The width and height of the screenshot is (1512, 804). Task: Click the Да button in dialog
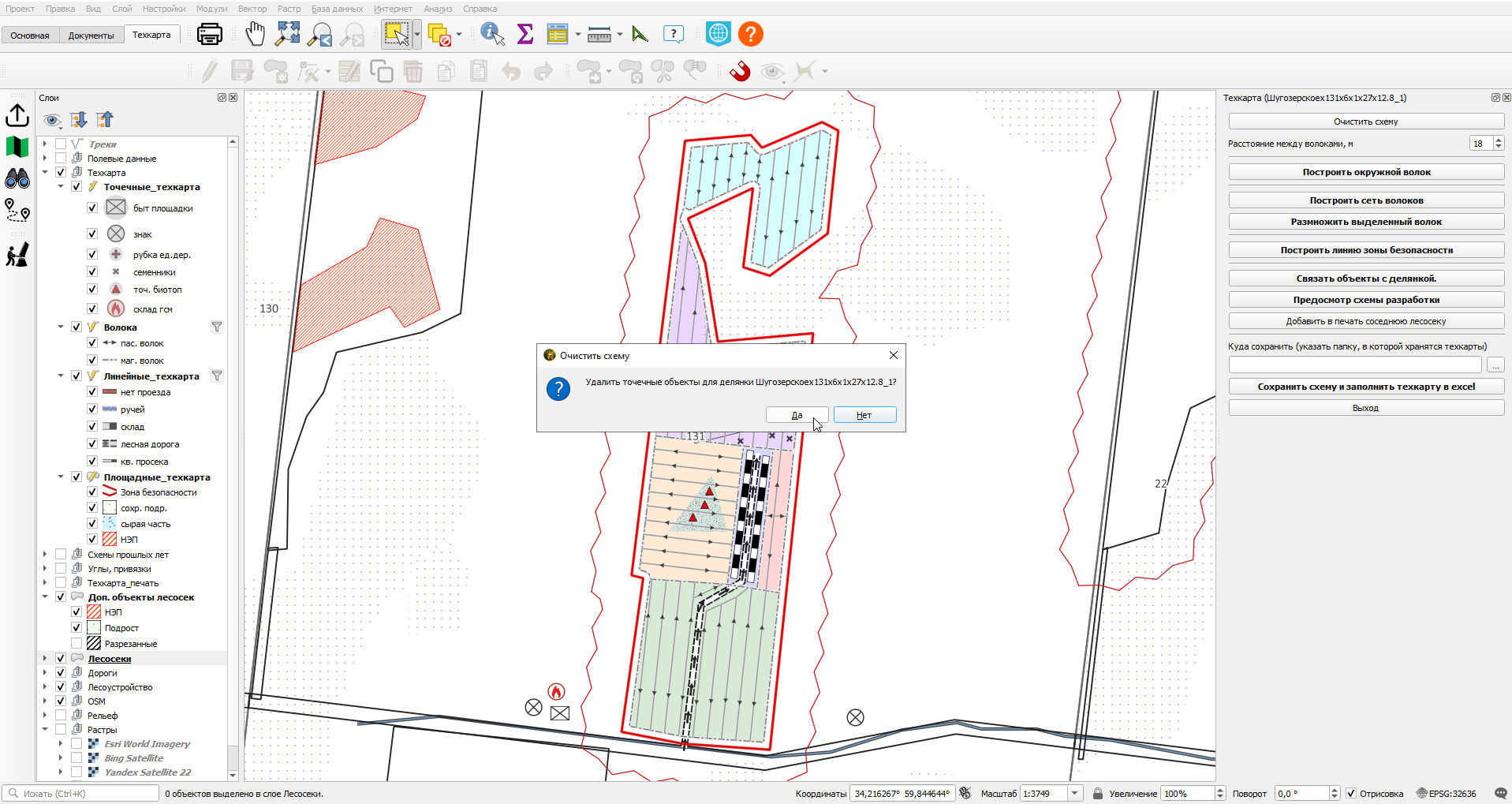[797, 415]
